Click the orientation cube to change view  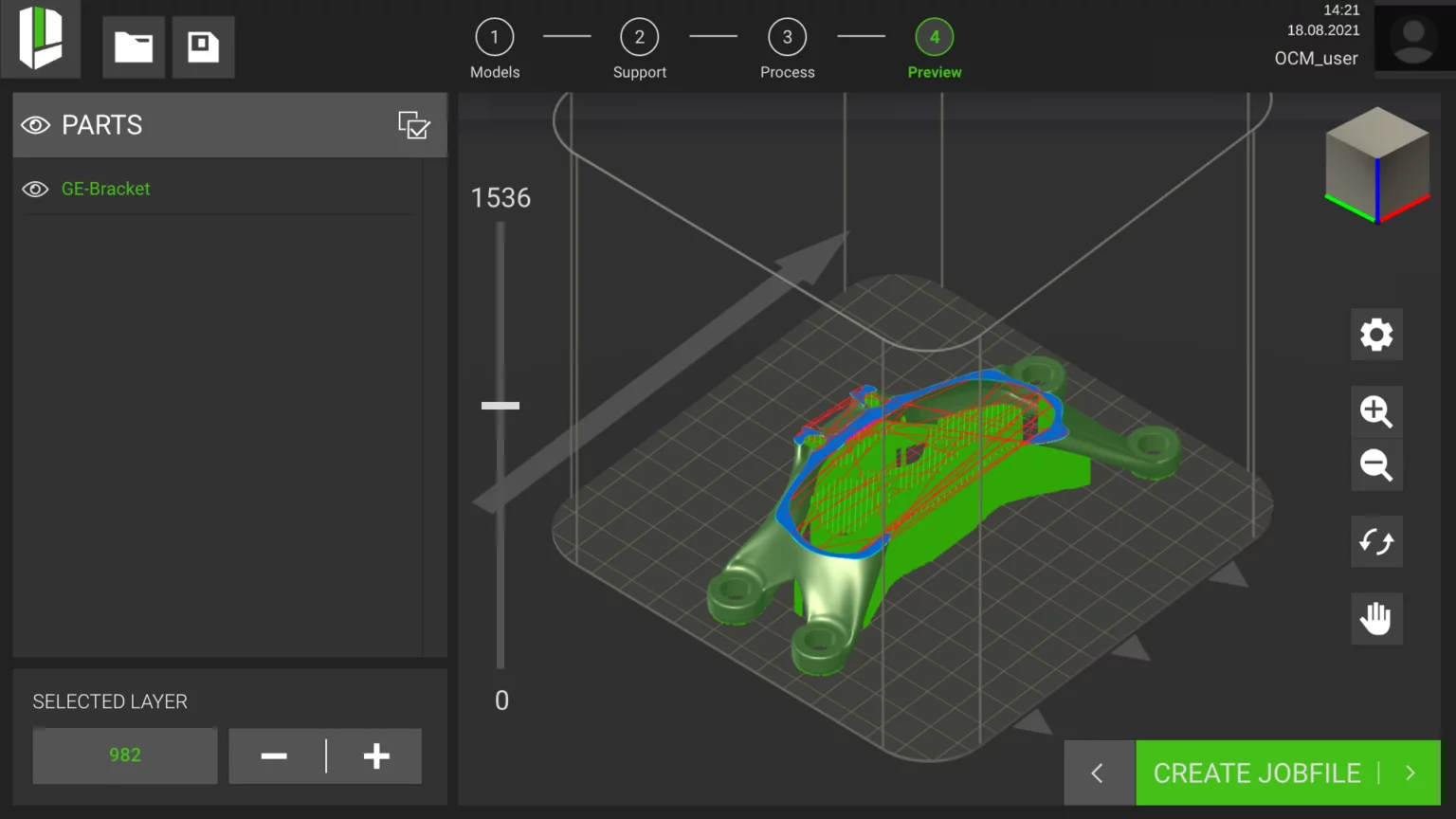1375,163
